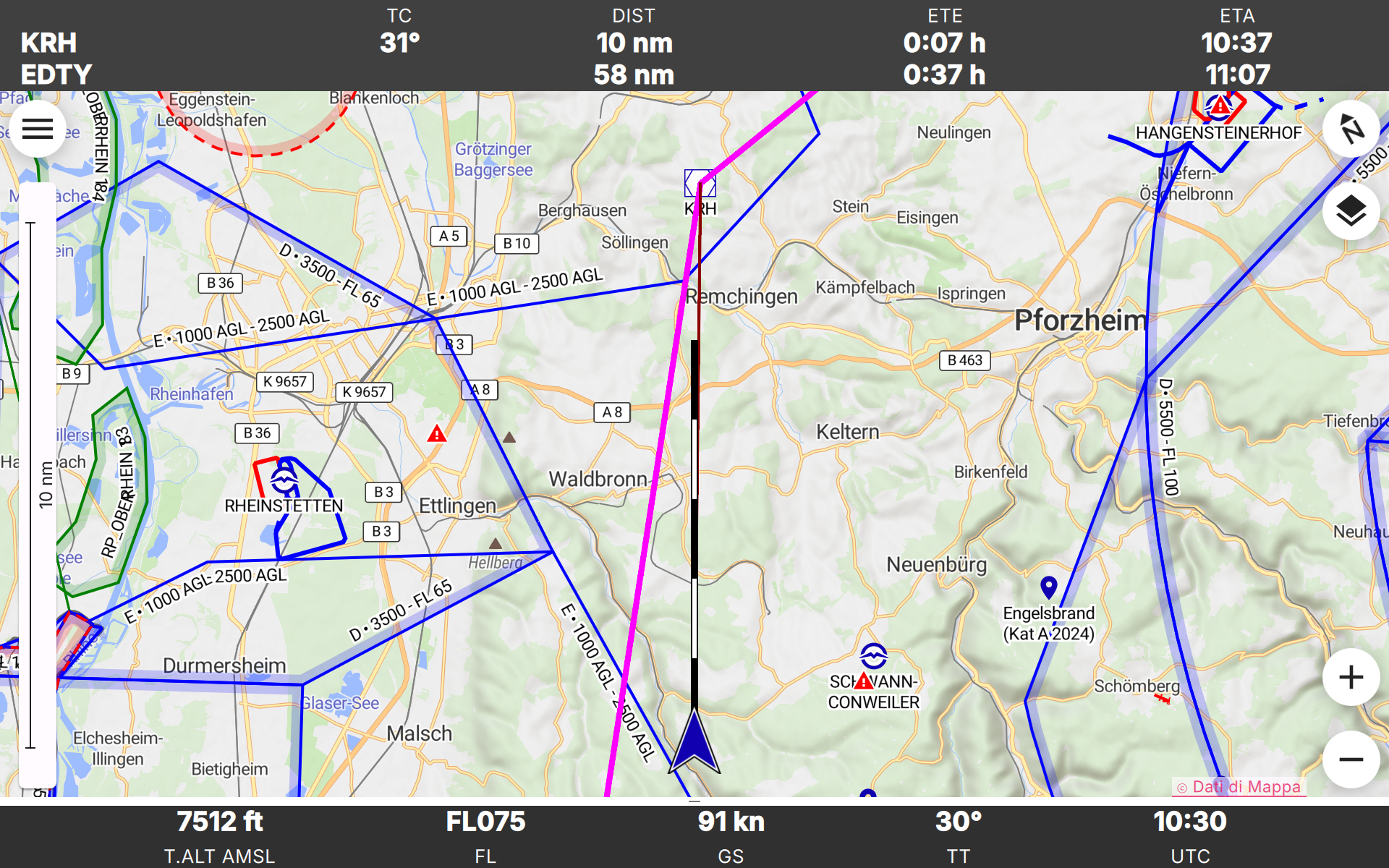Screen dimensions: 1389x868
Task: Tap the Rheinstetten airfield icon
Action: click(284, 479)
